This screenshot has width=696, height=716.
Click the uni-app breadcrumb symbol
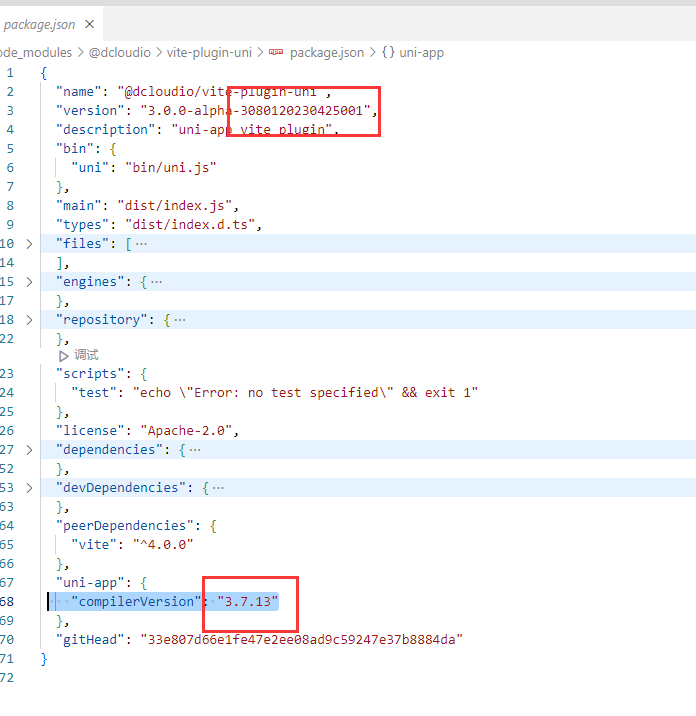[422, 53]
